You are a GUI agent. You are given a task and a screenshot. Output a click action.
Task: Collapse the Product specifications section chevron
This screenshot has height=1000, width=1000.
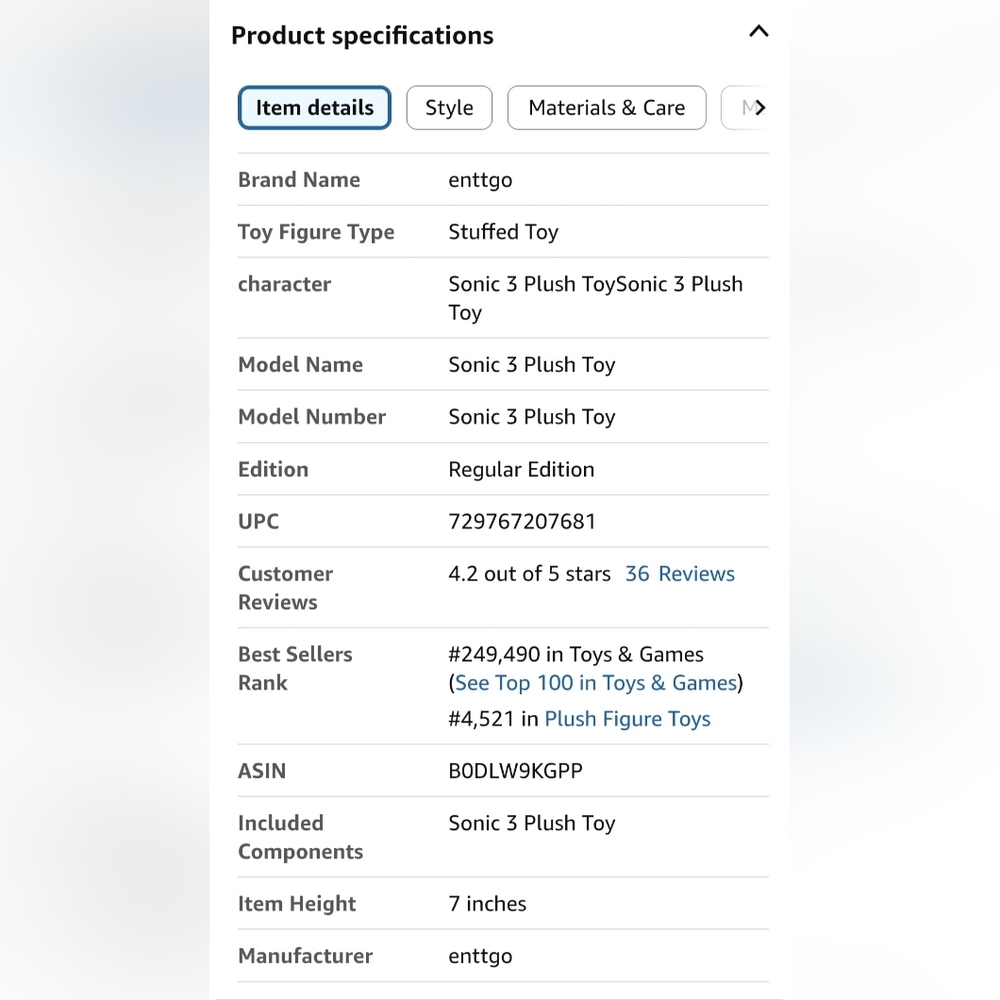pyautogui.click(x=758, y=31)
